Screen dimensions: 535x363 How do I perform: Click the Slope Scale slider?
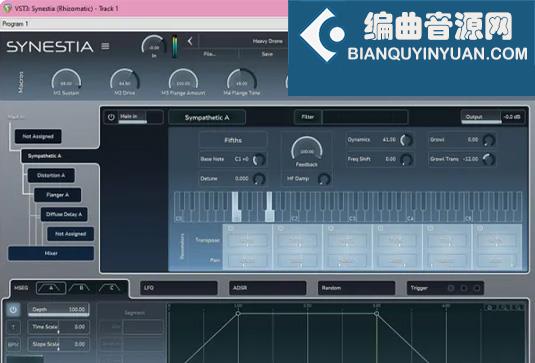click(59, 345)
